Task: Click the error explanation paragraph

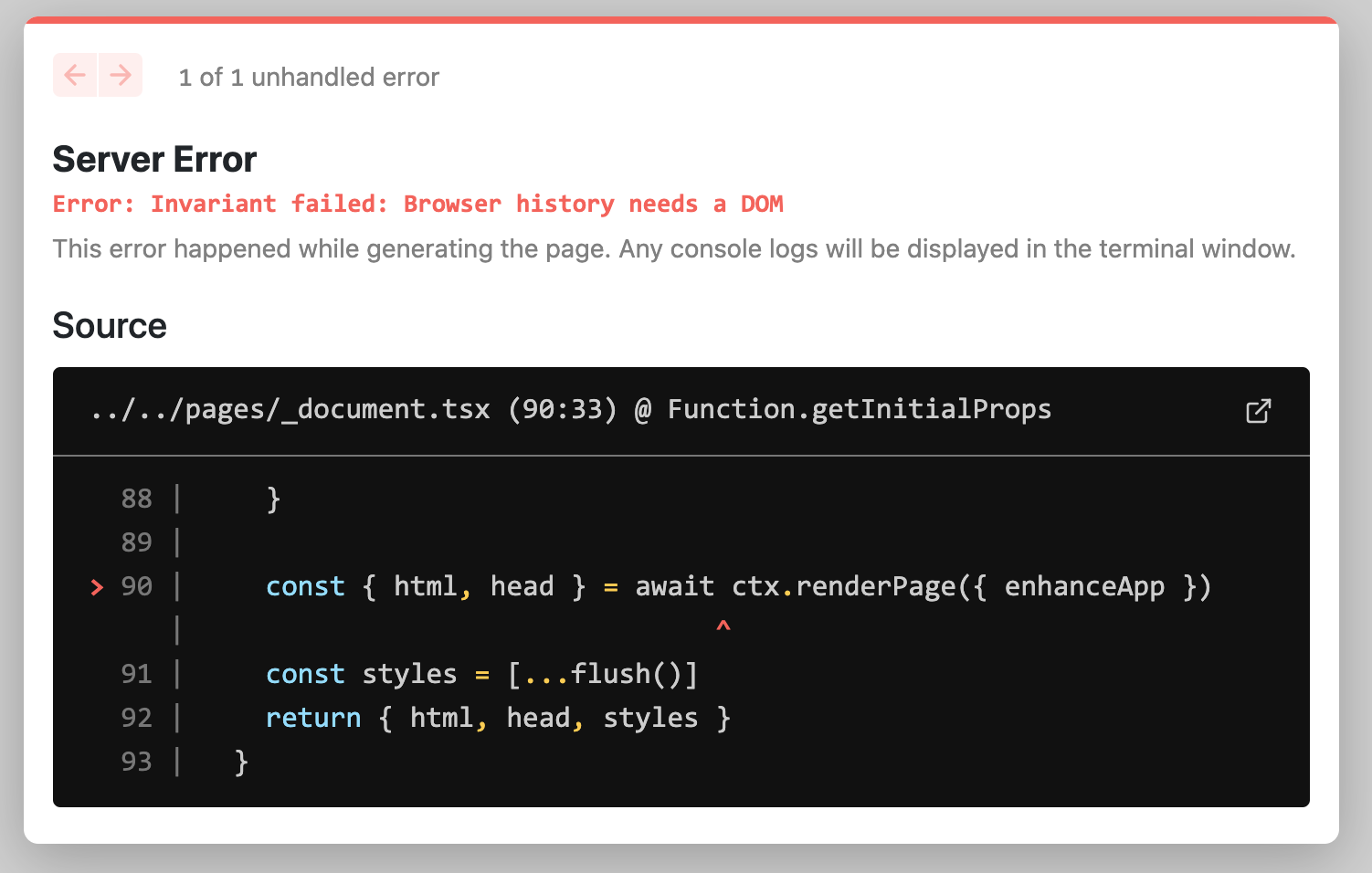Action: [x=673, y=248]
